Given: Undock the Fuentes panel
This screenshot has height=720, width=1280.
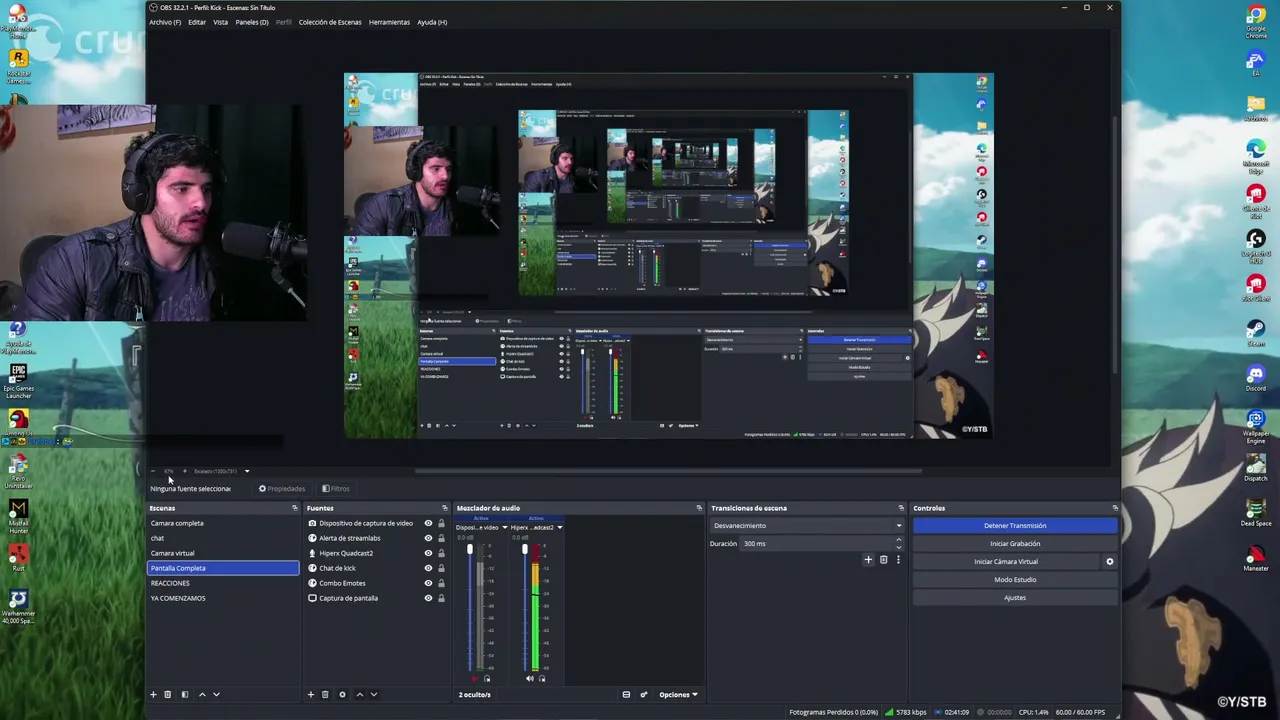Looking at the screenshot, I should point(444,508).
